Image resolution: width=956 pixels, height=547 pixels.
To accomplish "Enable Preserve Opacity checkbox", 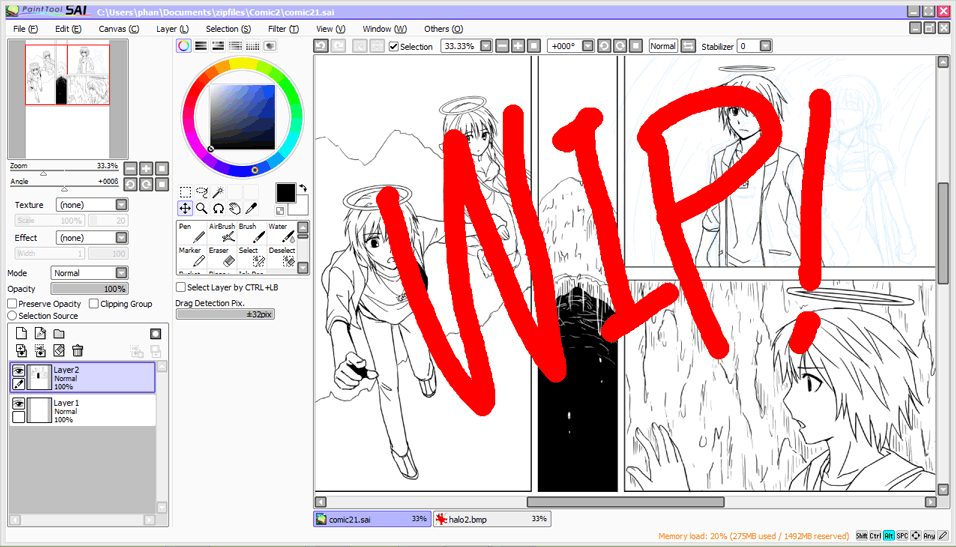I will click(x=12, y=303).
